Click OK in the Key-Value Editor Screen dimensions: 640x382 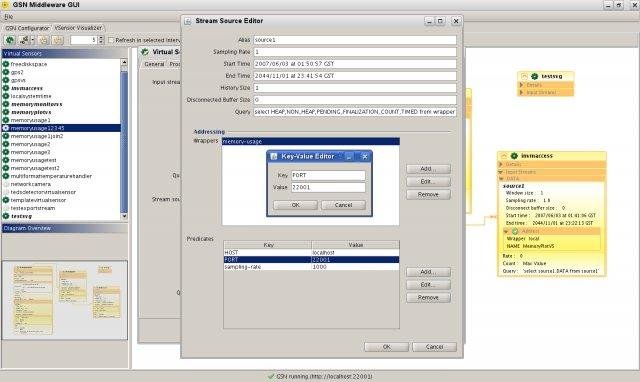tap(296, 205)
